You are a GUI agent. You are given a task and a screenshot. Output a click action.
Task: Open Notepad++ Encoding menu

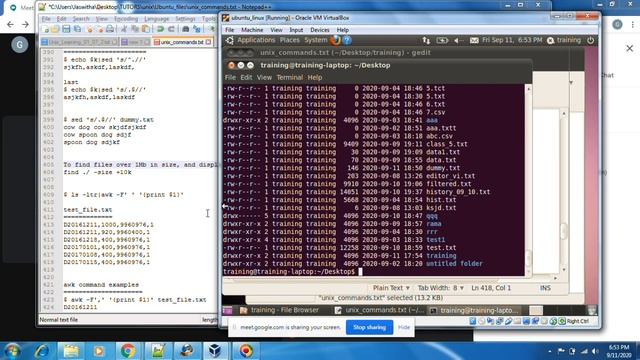tap(126, 19)
